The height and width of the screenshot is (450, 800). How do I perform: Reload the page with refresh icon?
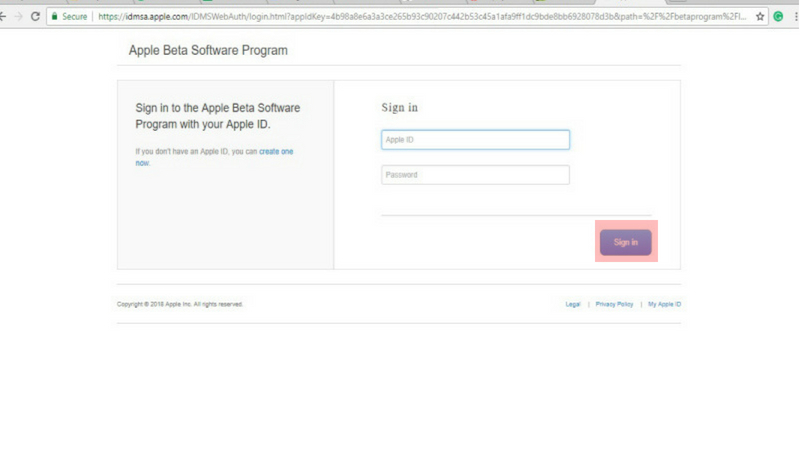pos(35,17)
